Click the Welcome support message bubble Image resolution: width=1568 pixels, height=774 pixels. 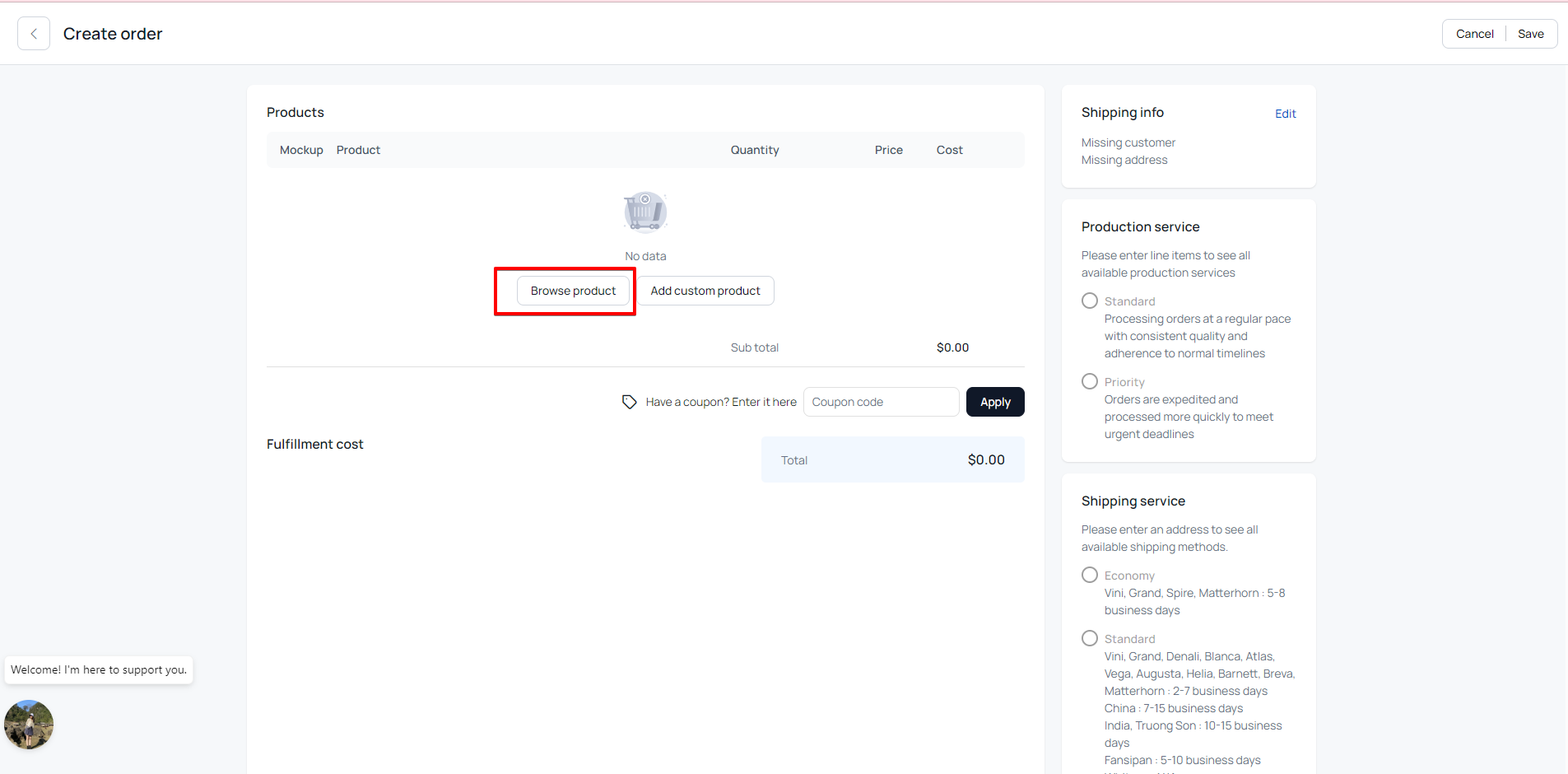[99, 670]
